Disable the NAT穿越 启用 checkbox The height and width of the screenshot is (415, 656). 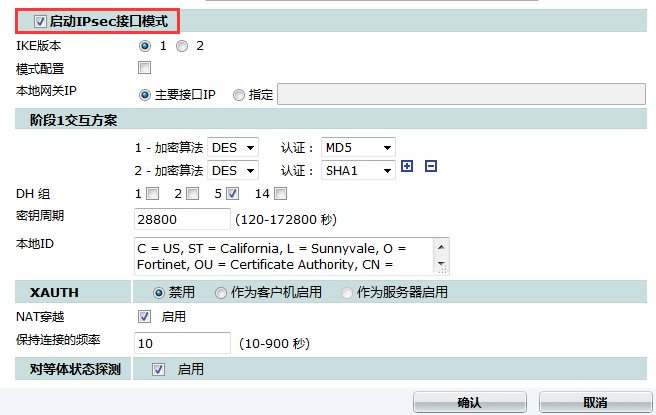tap(144, 317)
